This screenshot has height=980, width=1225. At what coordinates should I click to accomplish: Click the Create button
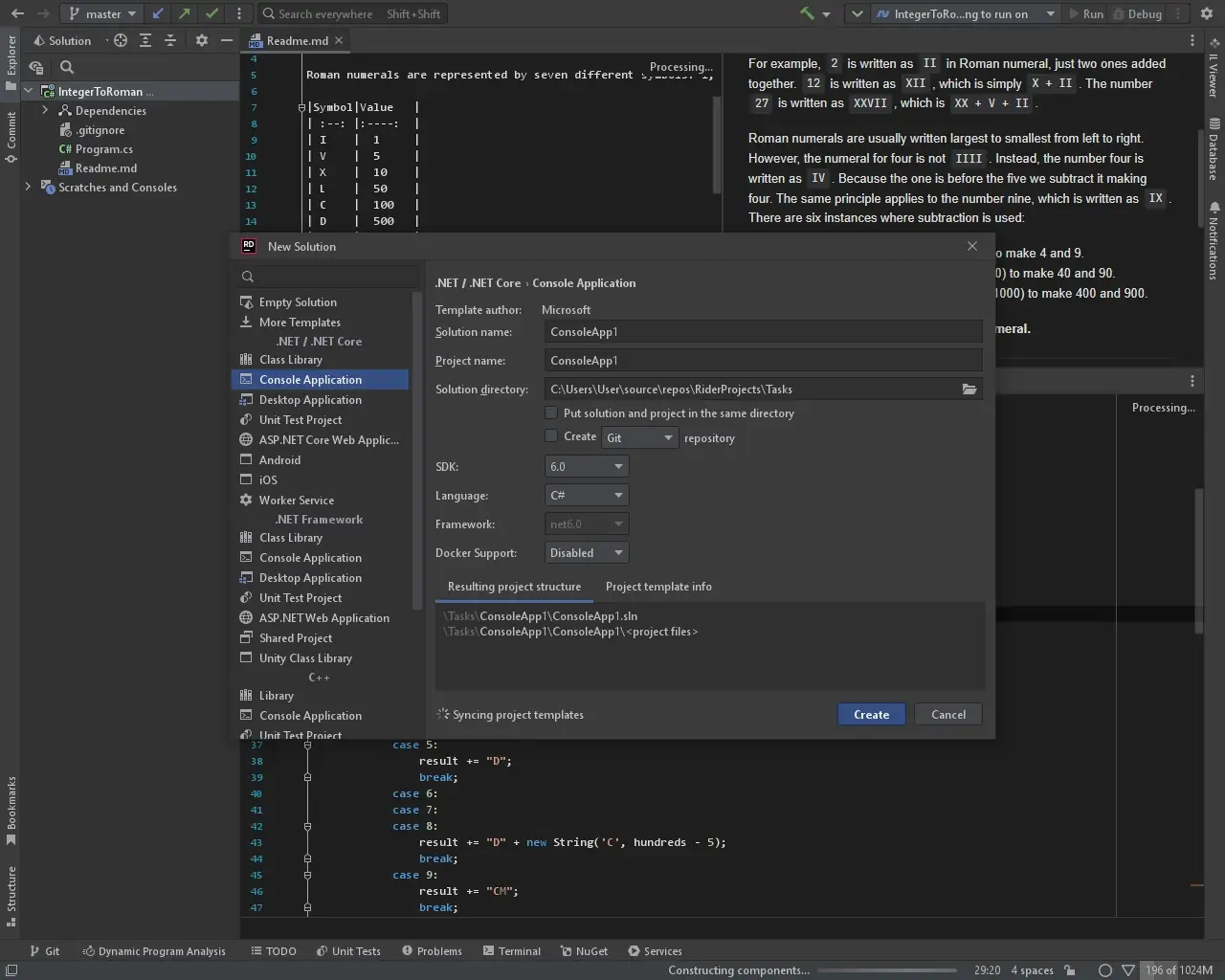point(871,715)
